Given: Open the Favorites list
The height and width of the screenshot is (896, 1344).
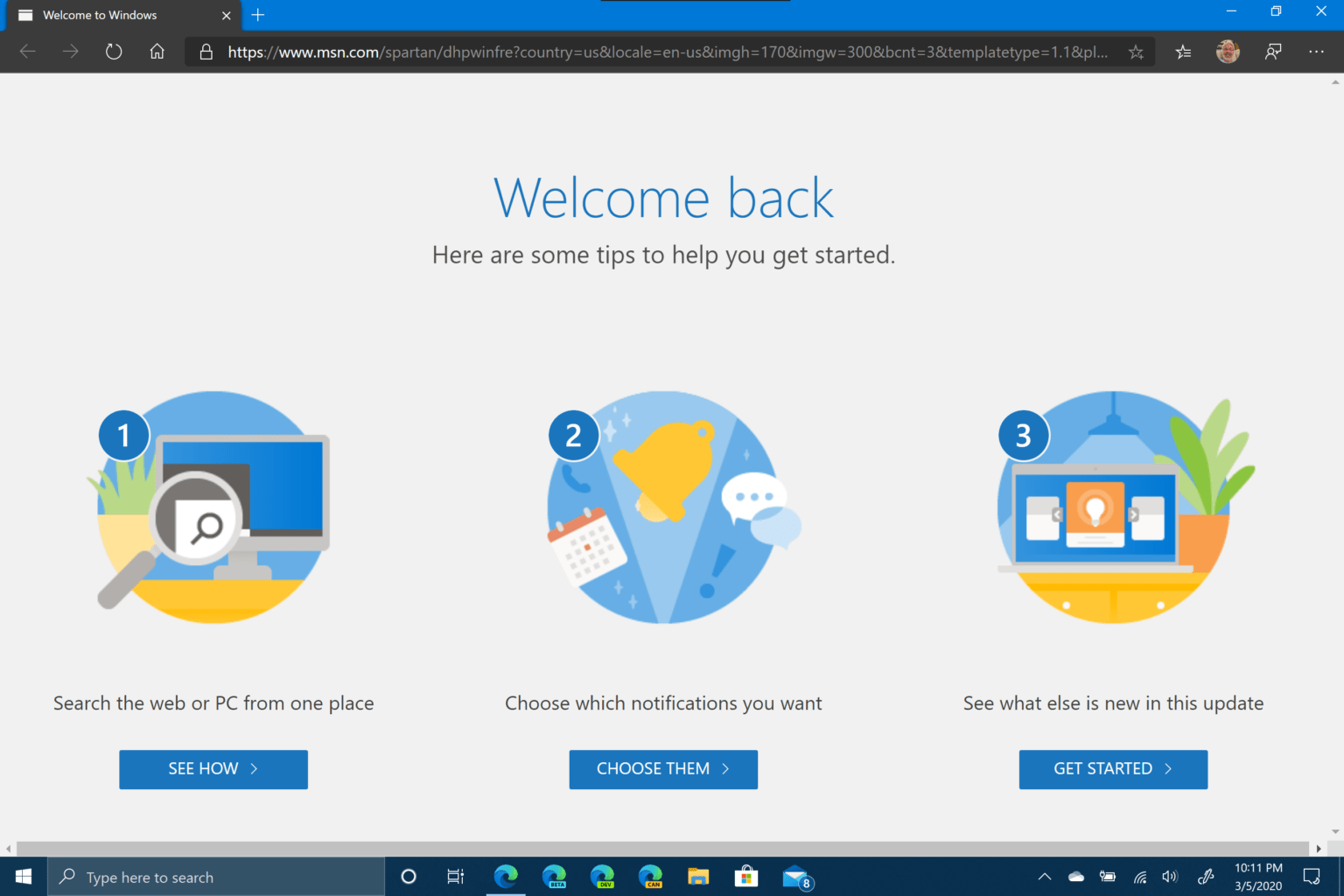Looking at the screenshot, I should click(1183, 52).
